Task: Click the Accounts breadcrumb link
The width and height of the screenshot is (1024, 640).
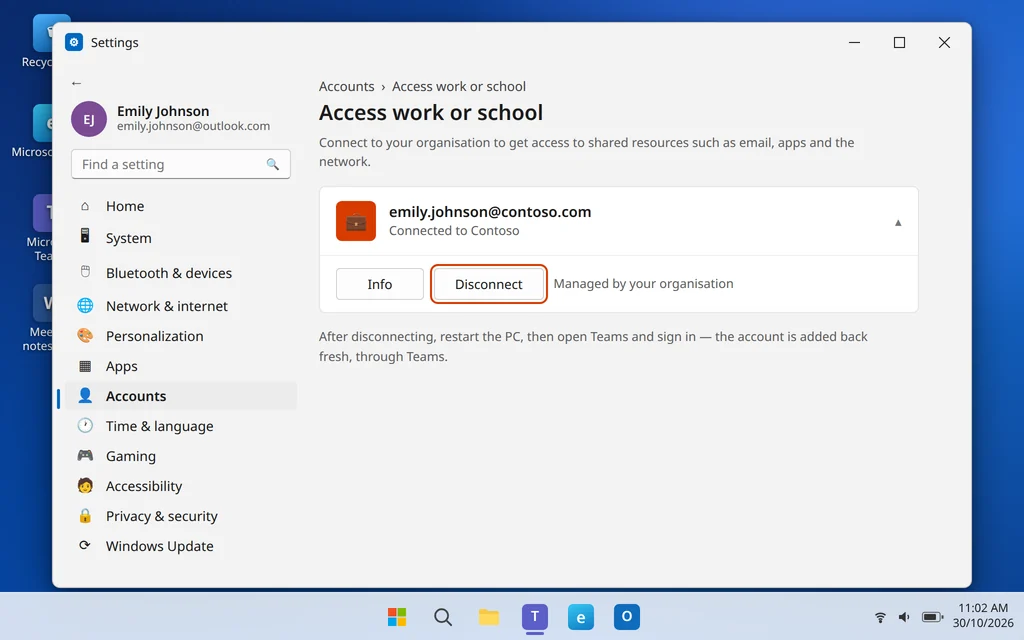Action: pyautogui.click(x=346, y=86)
